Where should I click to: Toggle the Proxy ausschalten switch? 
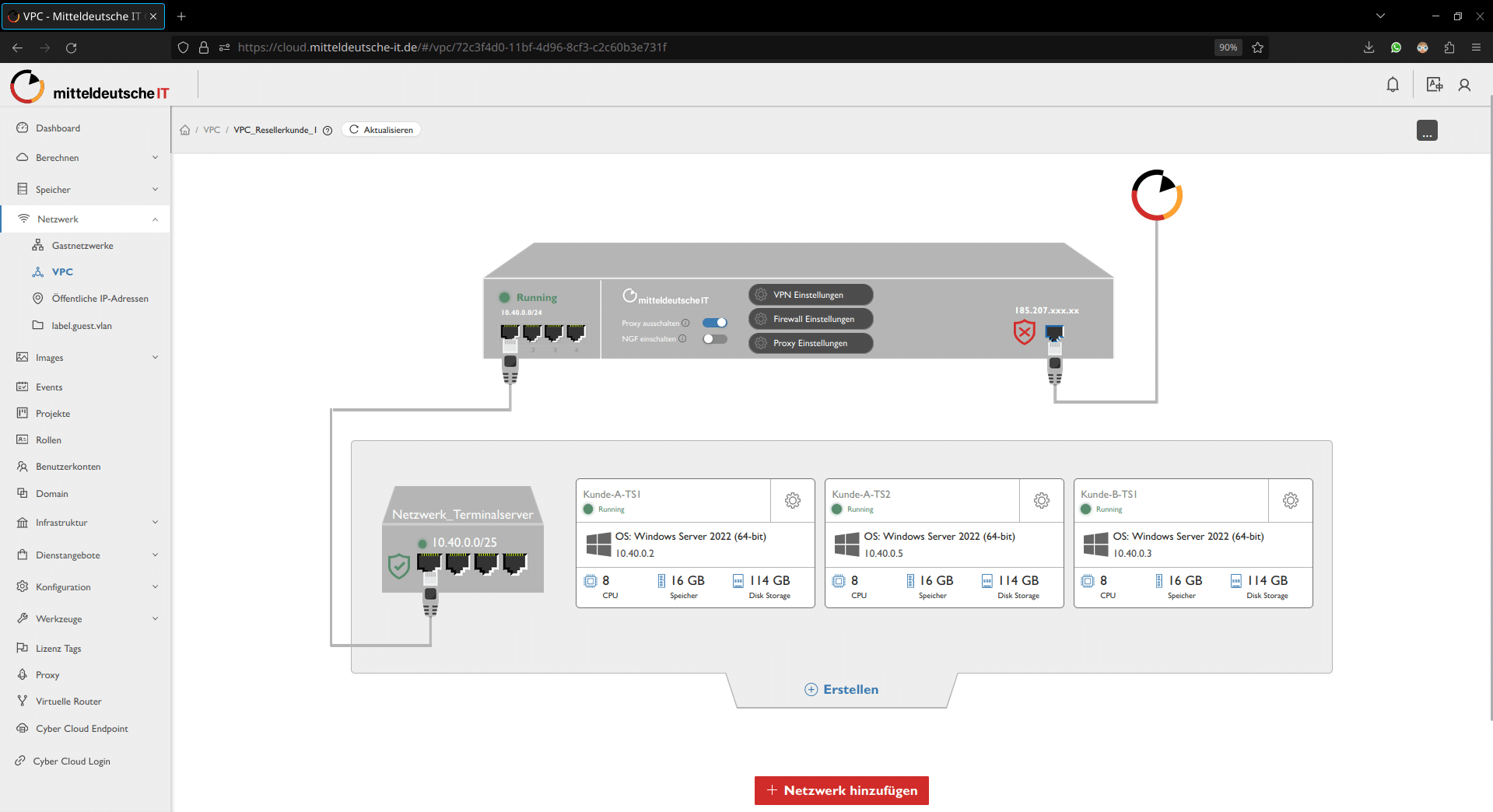click(715, 323)
